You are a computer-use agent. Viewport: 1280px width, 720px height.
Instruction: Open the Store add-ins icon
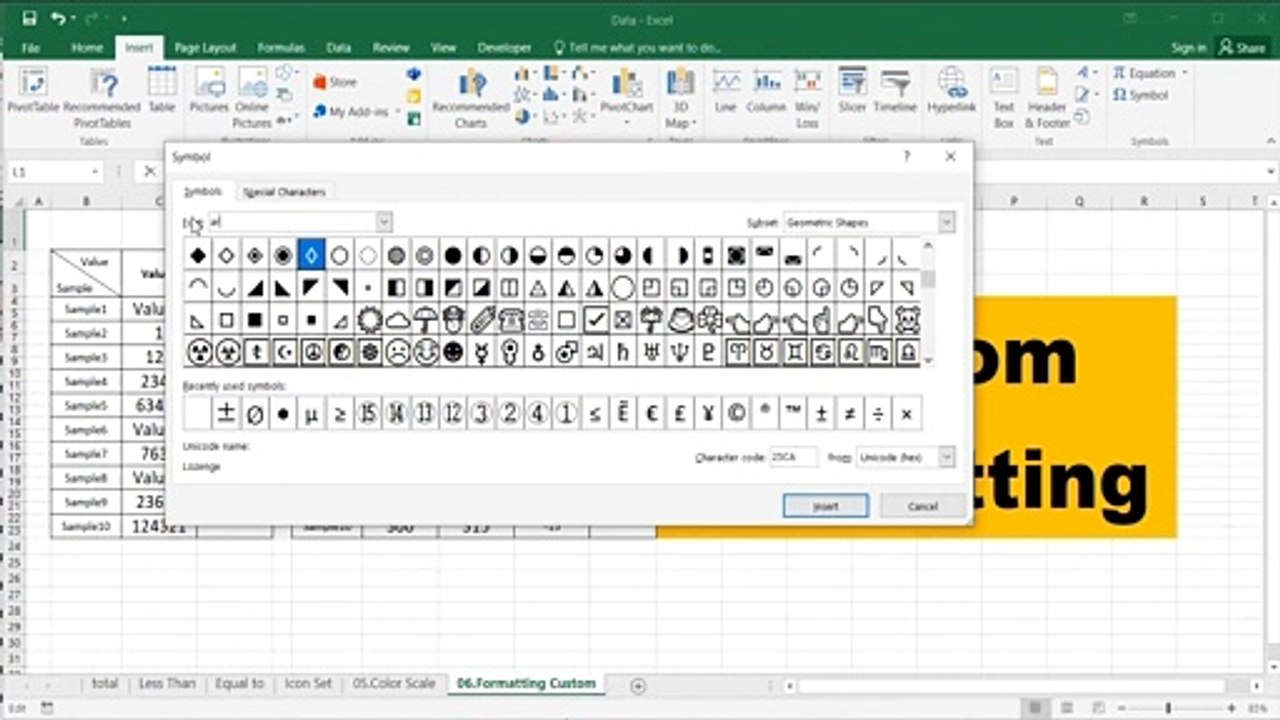[335, 83]
